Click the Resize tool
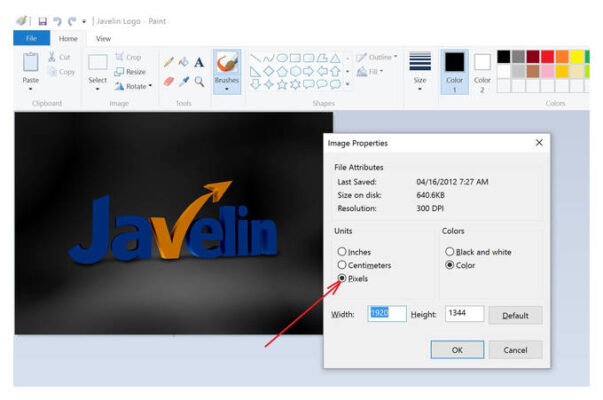Viewport: 603px width, 400px height. (x=130, y=72)
